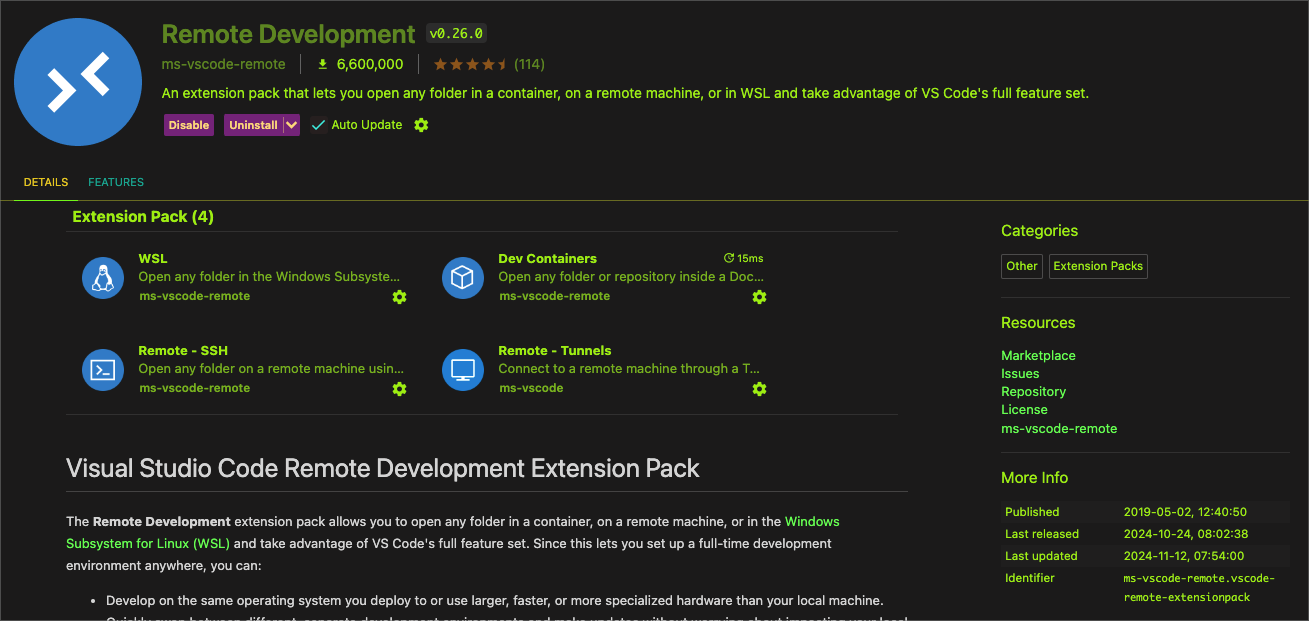Select the Other category tag
The height and width of the screenshot is (621, 1309).
pyautogui.click(x=1022, y=266)
